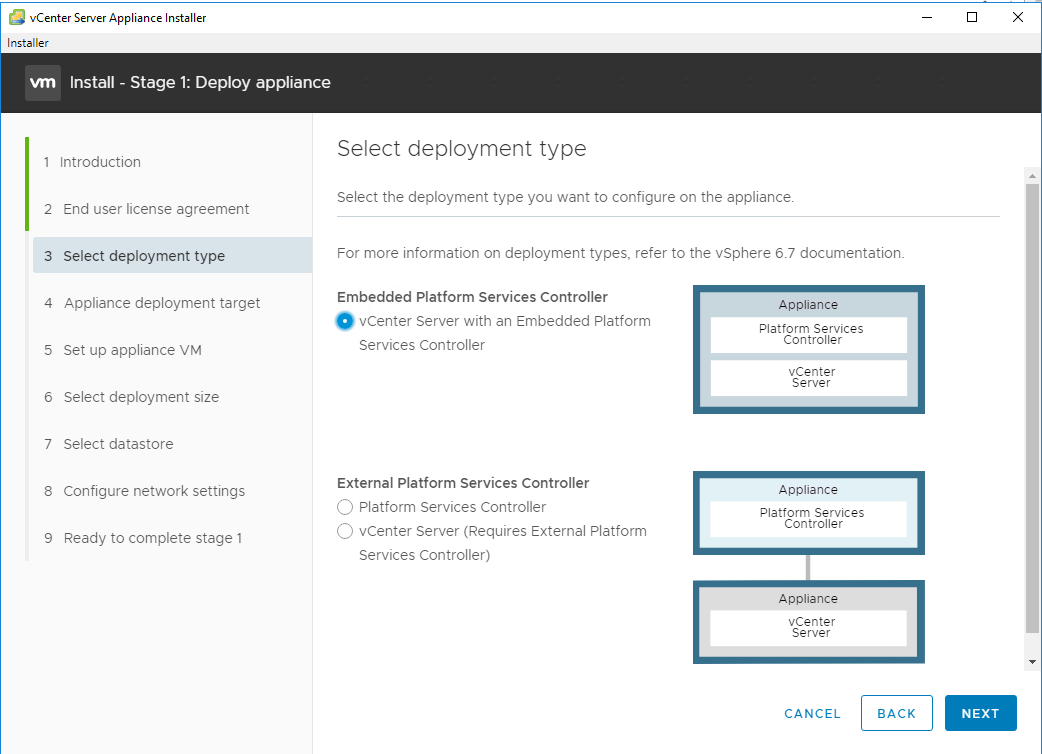Click the vCenter installer title bar icon

[x=16, y=17]
